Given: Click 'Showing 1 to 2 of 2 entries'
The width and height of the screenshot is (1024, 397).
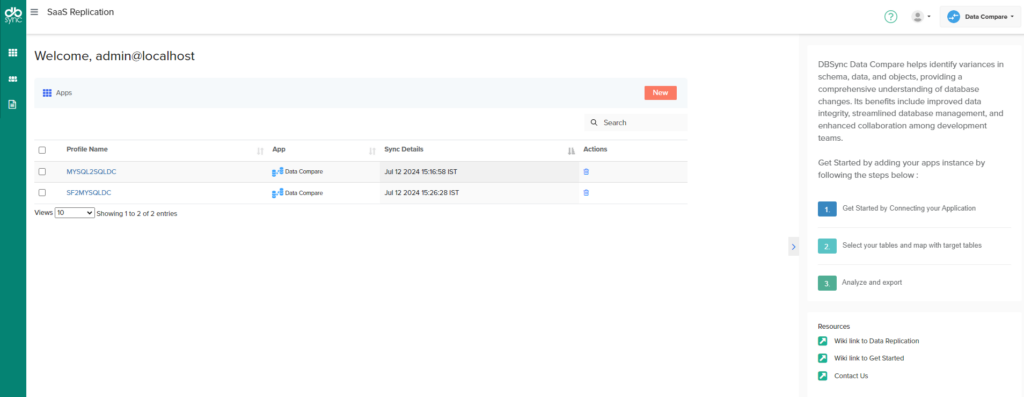Looking at the screenshot, I should (x=136, y=214).
